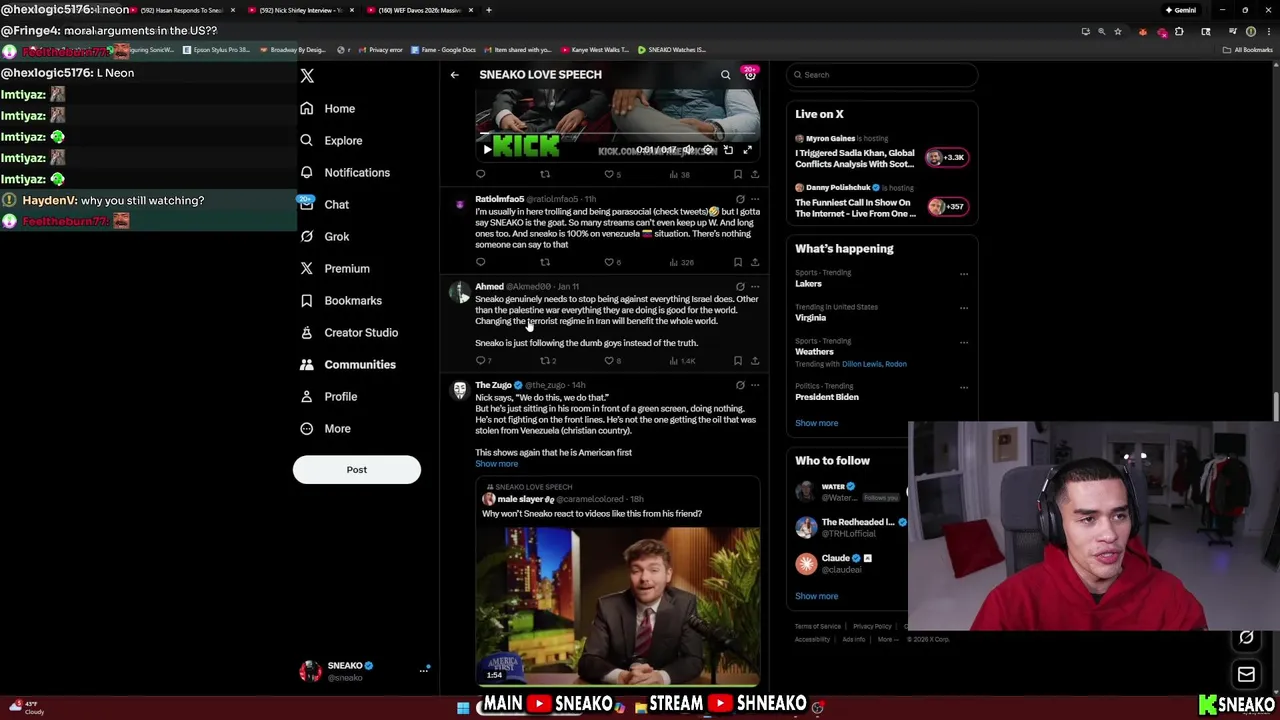Bookmark Ahmed's post
1280x720 pixels.
click(738, 360)
